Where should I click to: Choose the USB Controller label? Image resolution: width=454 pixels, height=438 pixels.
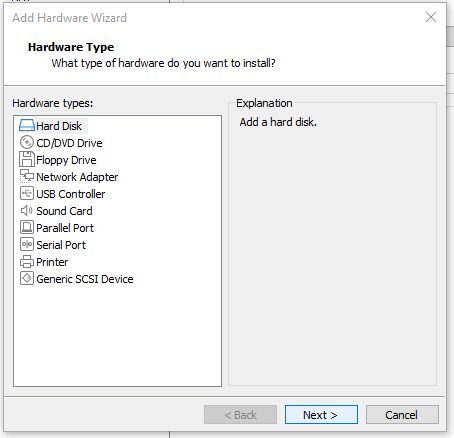pos(71,194)
